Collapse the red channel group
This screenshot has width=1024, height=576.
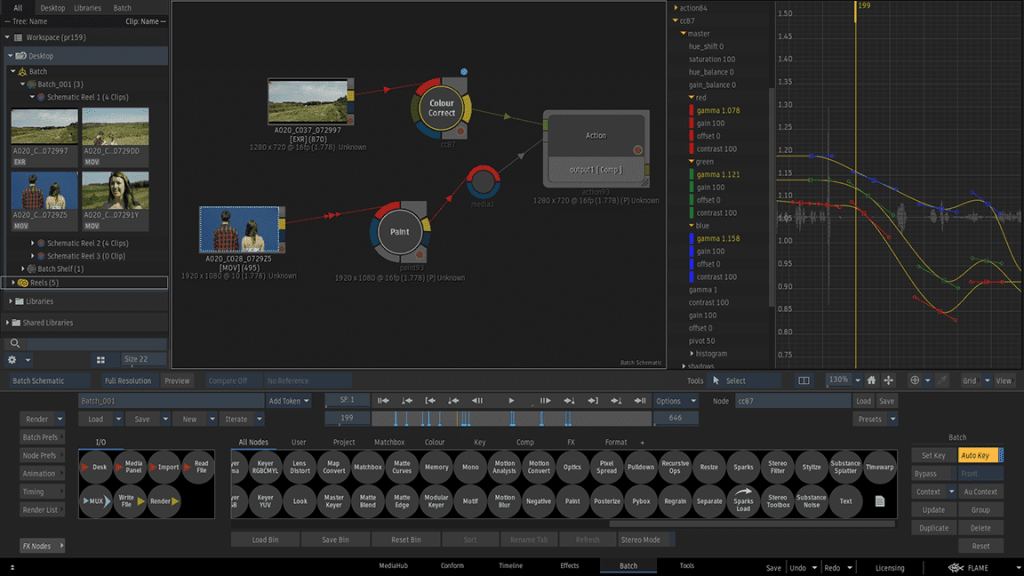click(691, 98)
